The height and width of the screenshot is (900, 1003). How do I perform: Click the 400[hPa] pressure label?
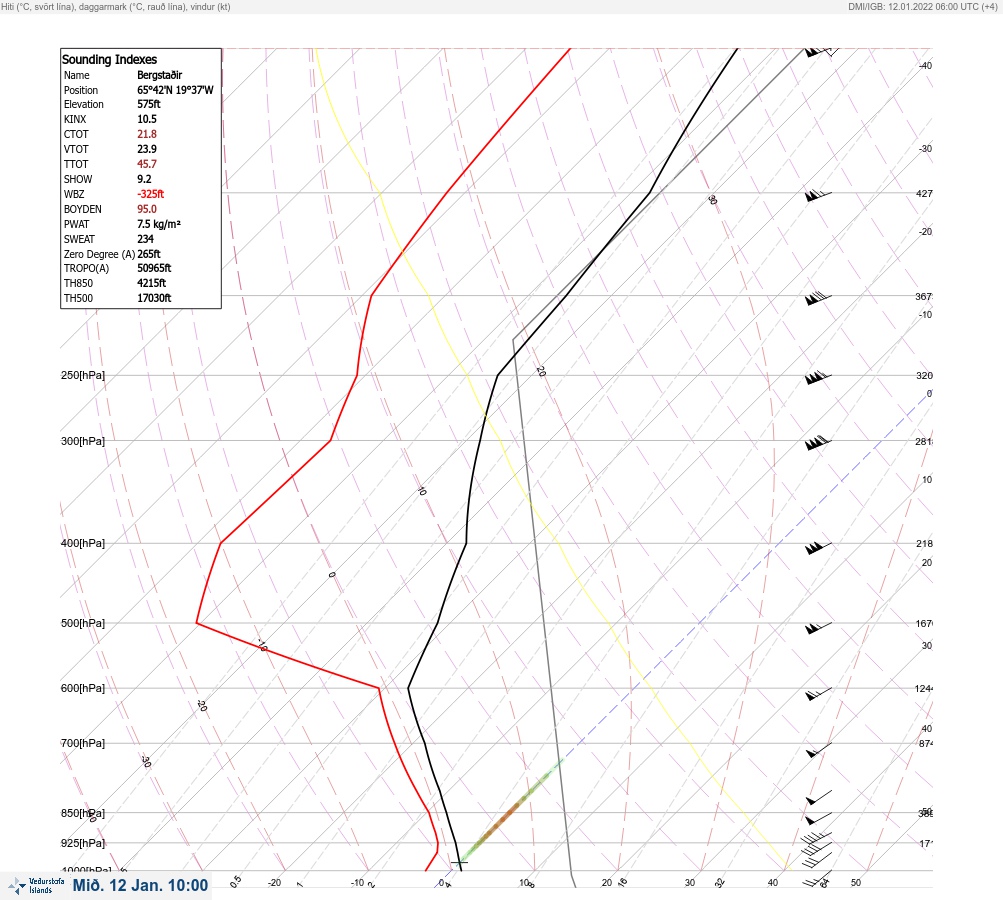point(83,543)
